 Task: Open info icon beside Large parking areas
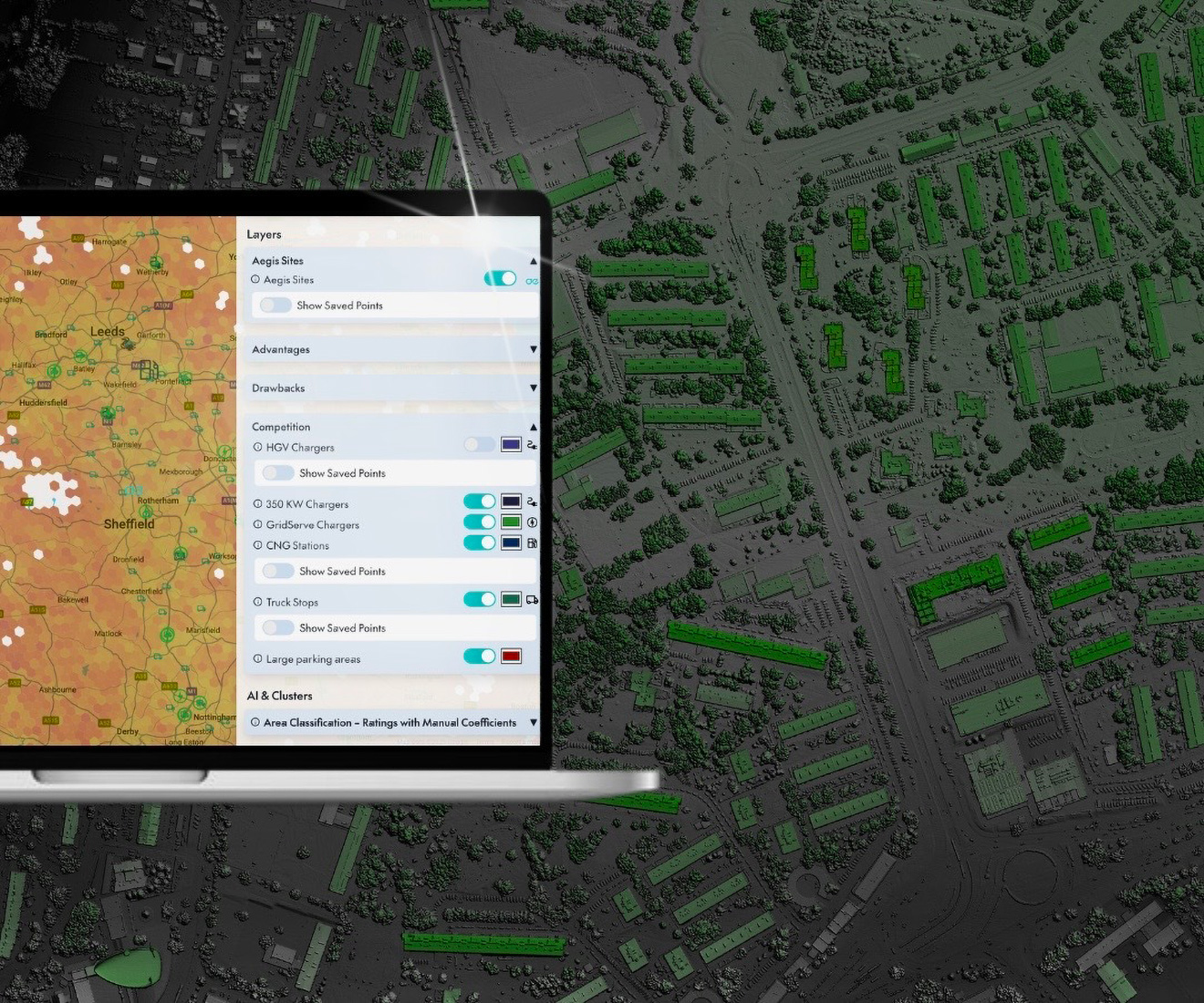click(258, 658)
